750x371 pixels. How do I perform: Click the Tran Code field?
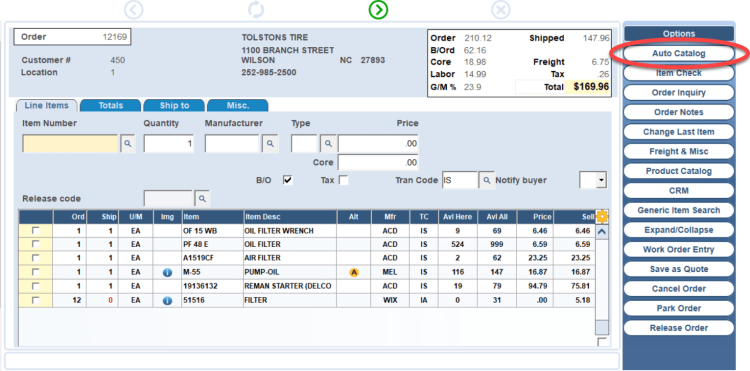460,180
